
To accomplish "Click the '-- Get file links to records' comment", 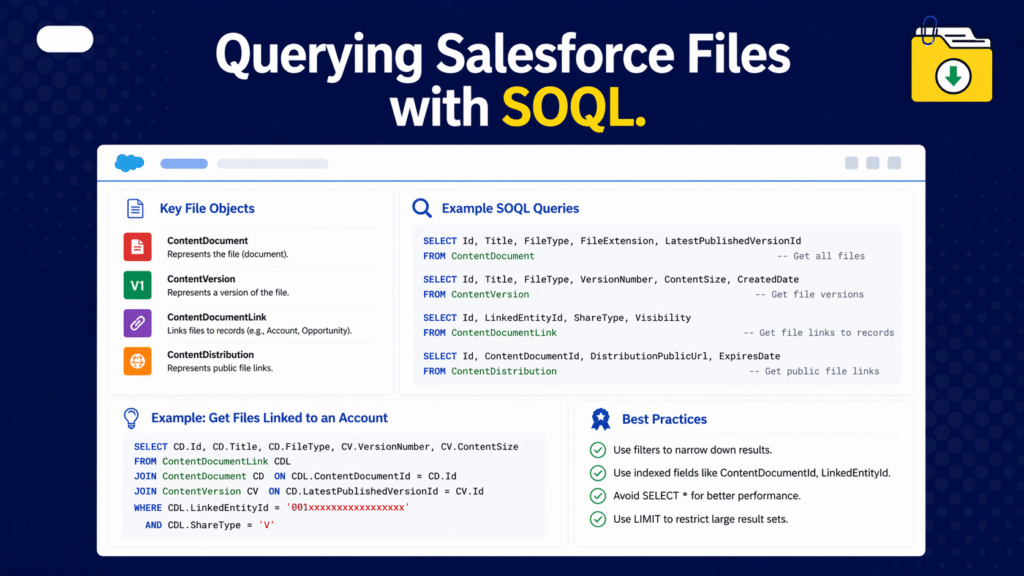I will click(819, 332).
